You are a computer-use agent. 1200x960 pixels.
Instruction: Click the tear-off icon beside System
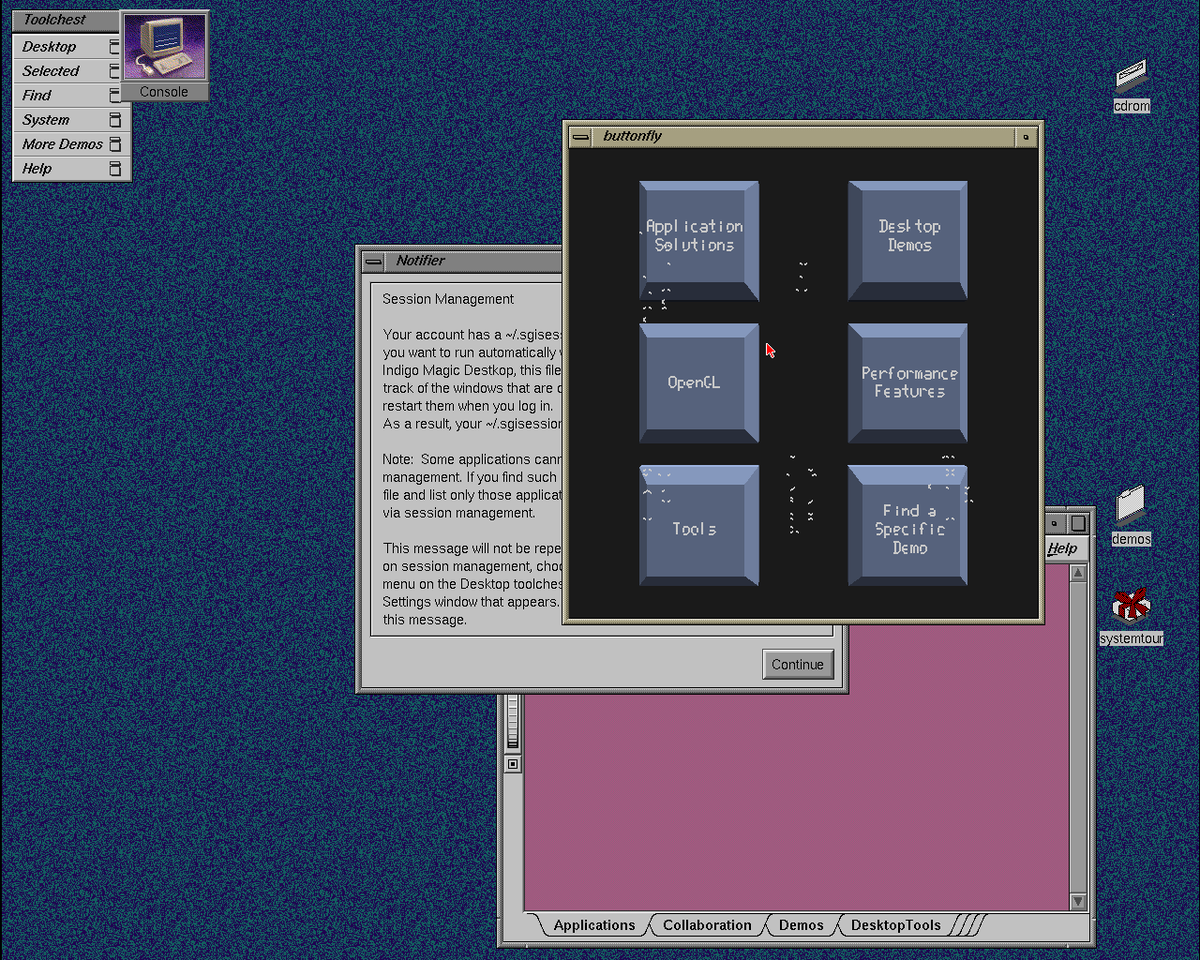pyautogui.click(x=114, y=120)
